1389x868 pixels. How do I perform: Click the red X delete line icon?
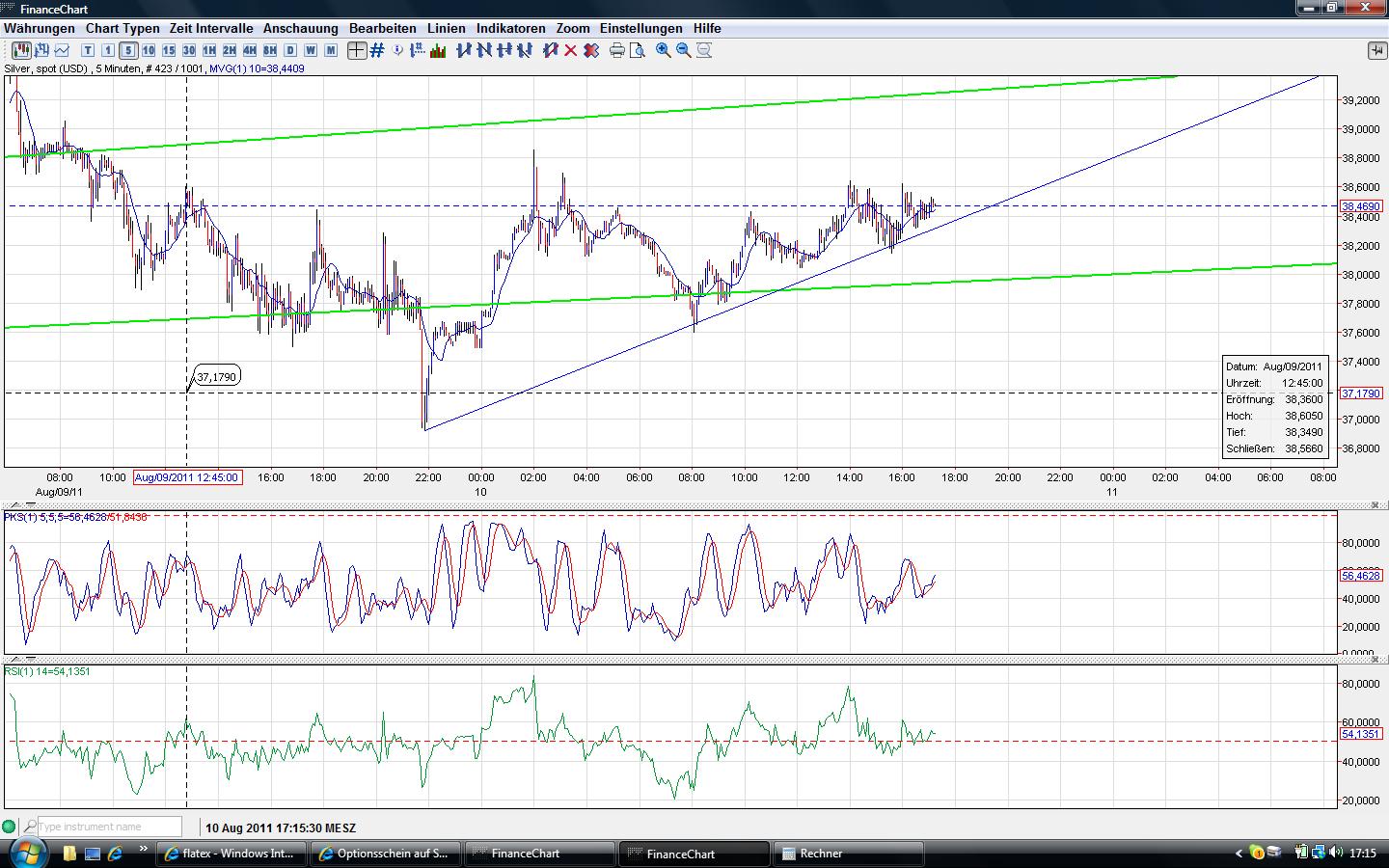571,50
